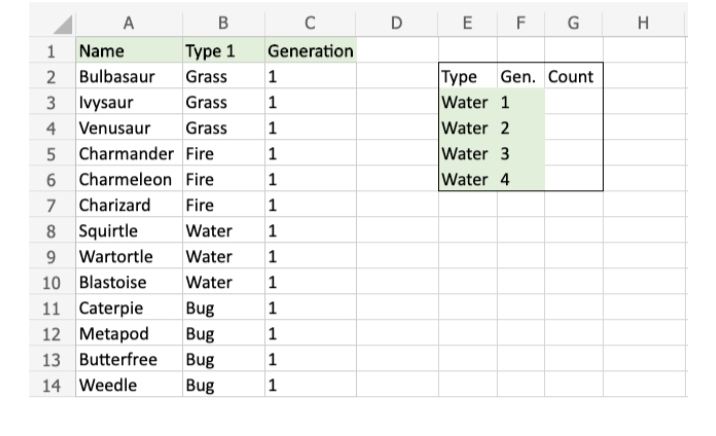The height and width of the screenshot is (436, 716).
Task: Click the select-all triangle corner
Action: [x=58, y=21]
